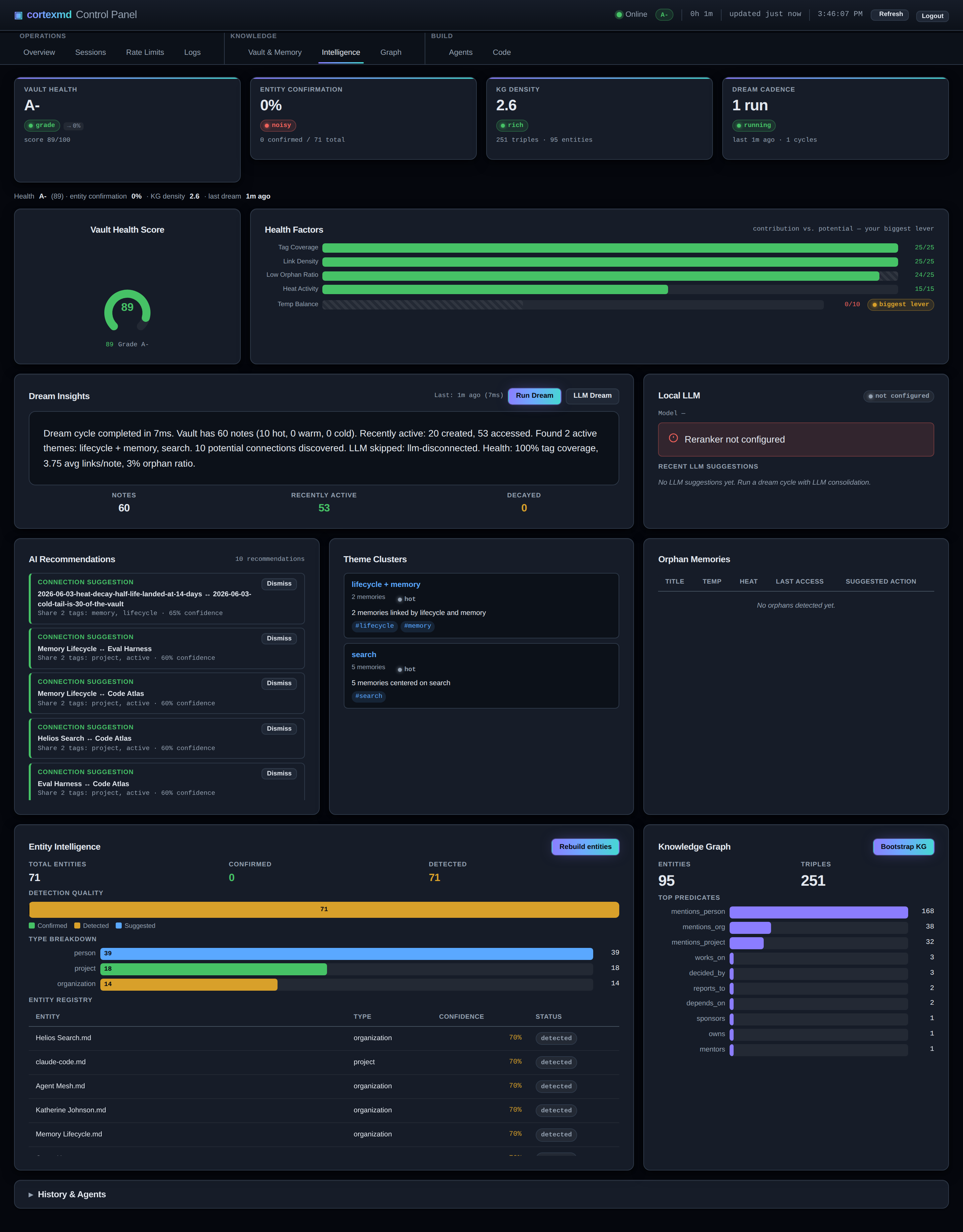963x1232 pixels.
Task: Click the Bootstrap KG button
Action: pyautogui.click(x=903, y=847)
